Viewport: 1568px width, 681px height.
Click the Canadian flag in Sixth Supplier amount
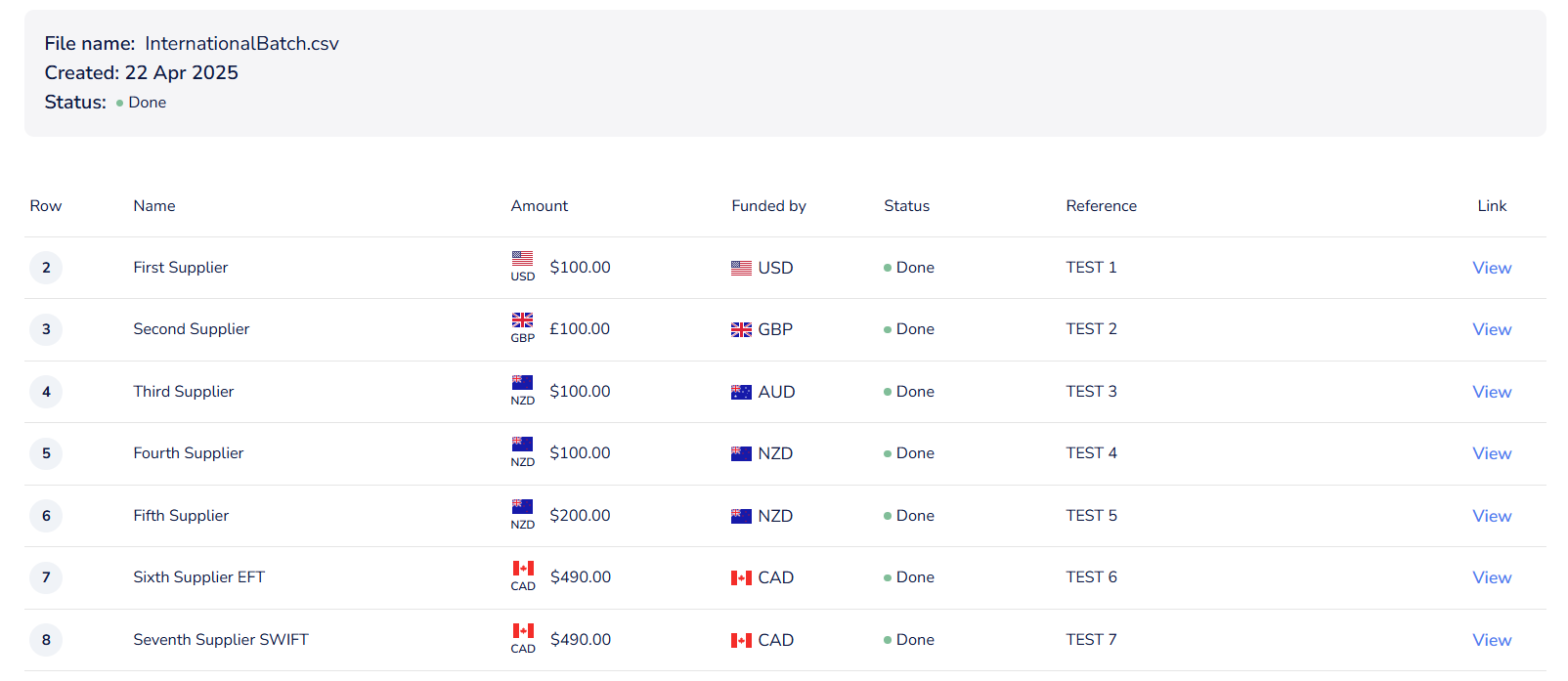[x=523, y=569]
